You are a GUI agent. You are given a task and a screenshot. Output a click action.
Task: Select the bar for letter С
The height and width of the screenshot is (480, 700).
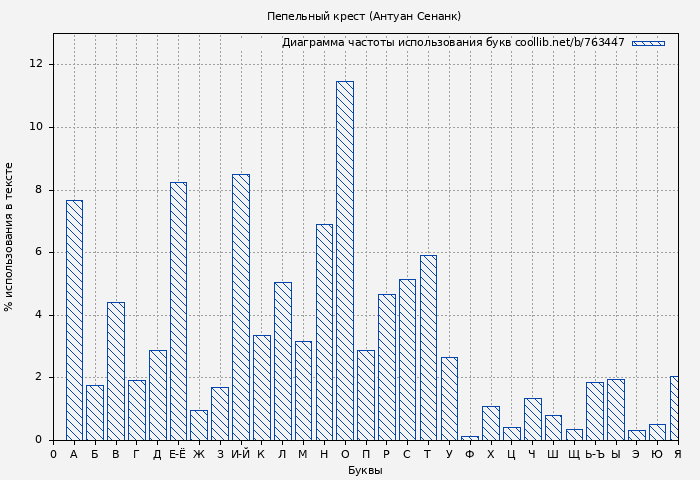click(407, 359)
